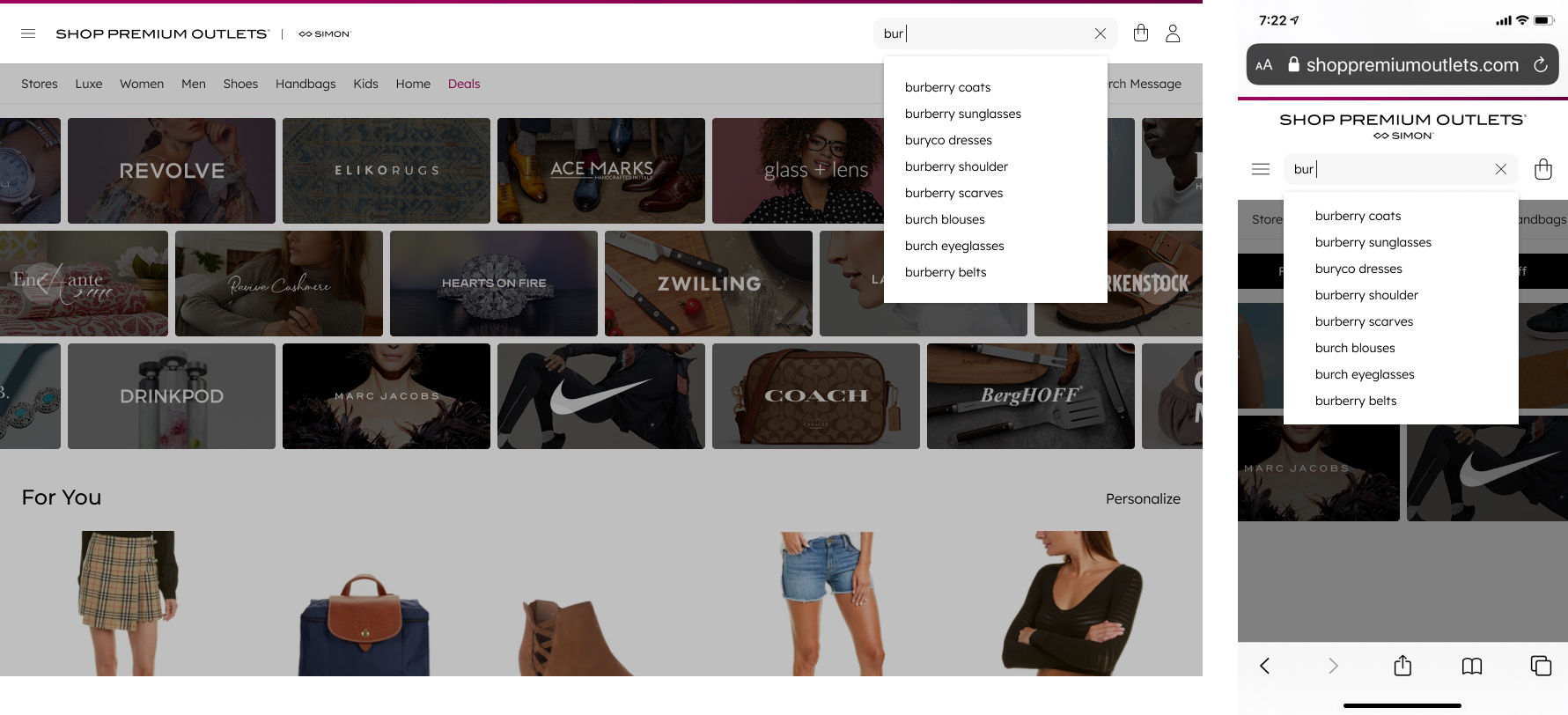Open the glass + lens brand tile
The height and width of the screenshot is (715, 1568).
[798, 171]
